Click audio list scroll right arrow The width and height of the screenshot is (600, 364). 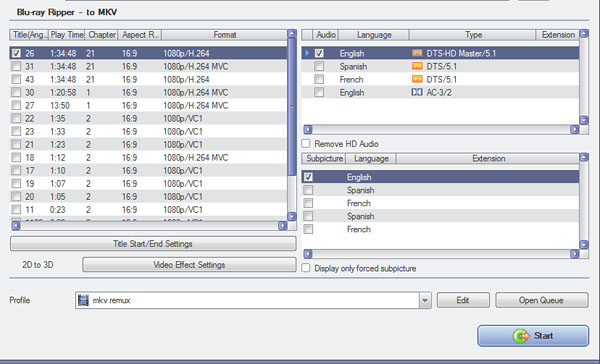[574, 129]
